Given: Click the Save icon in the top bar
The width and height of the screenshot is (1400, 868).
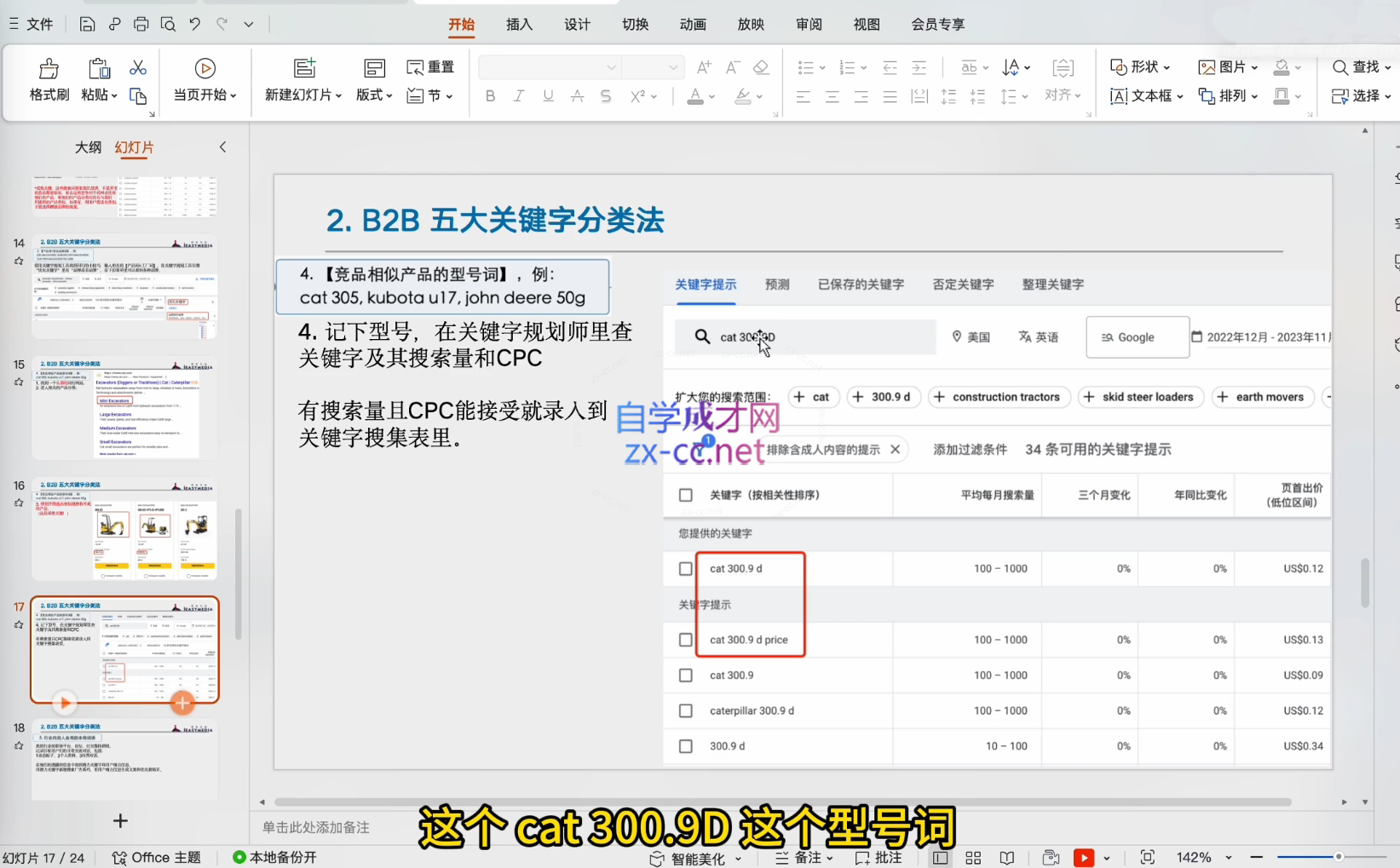Looking at the screenshot, I should click(87, 24).
